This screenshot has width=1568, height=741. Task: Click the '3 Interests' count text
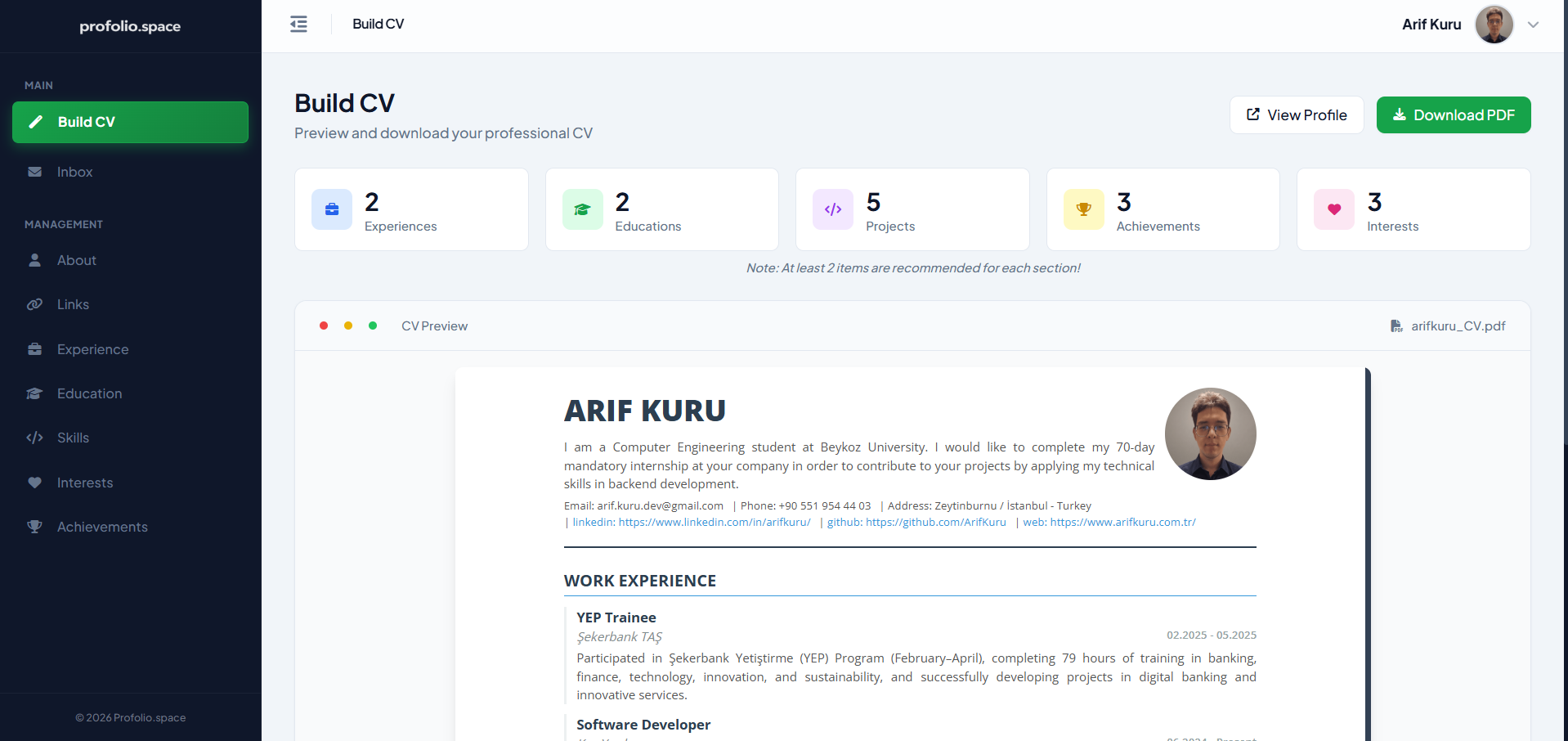click(x=1393, y=211)
